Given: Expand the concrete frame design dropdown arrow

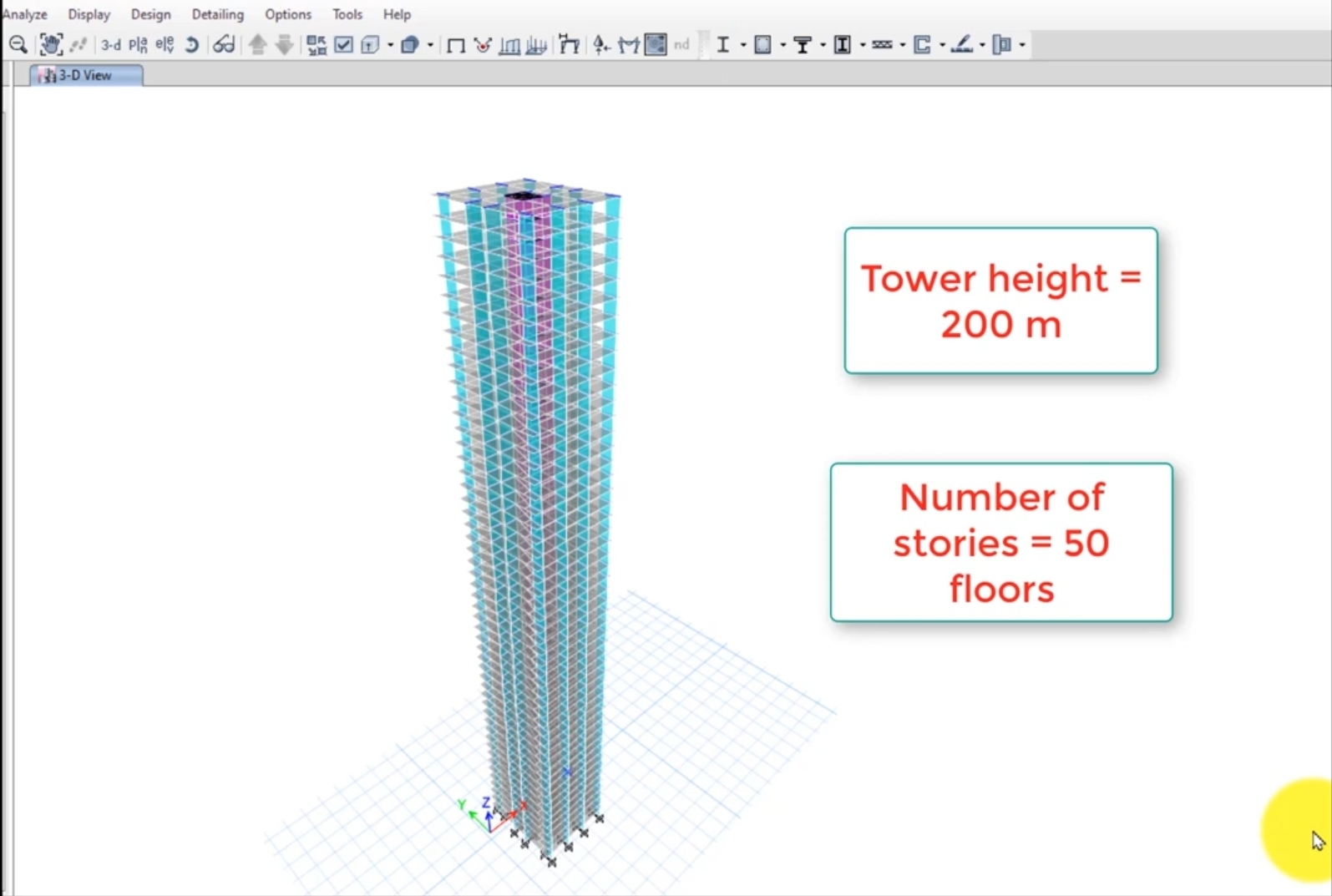Looking at the screenshot, I should click(782, 45).
